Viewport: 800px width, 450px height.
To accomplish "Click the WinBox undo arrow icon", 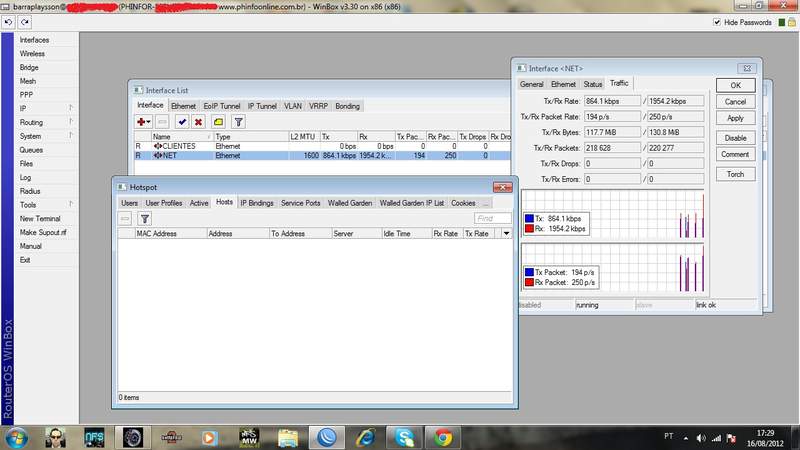I will (9, 22).
